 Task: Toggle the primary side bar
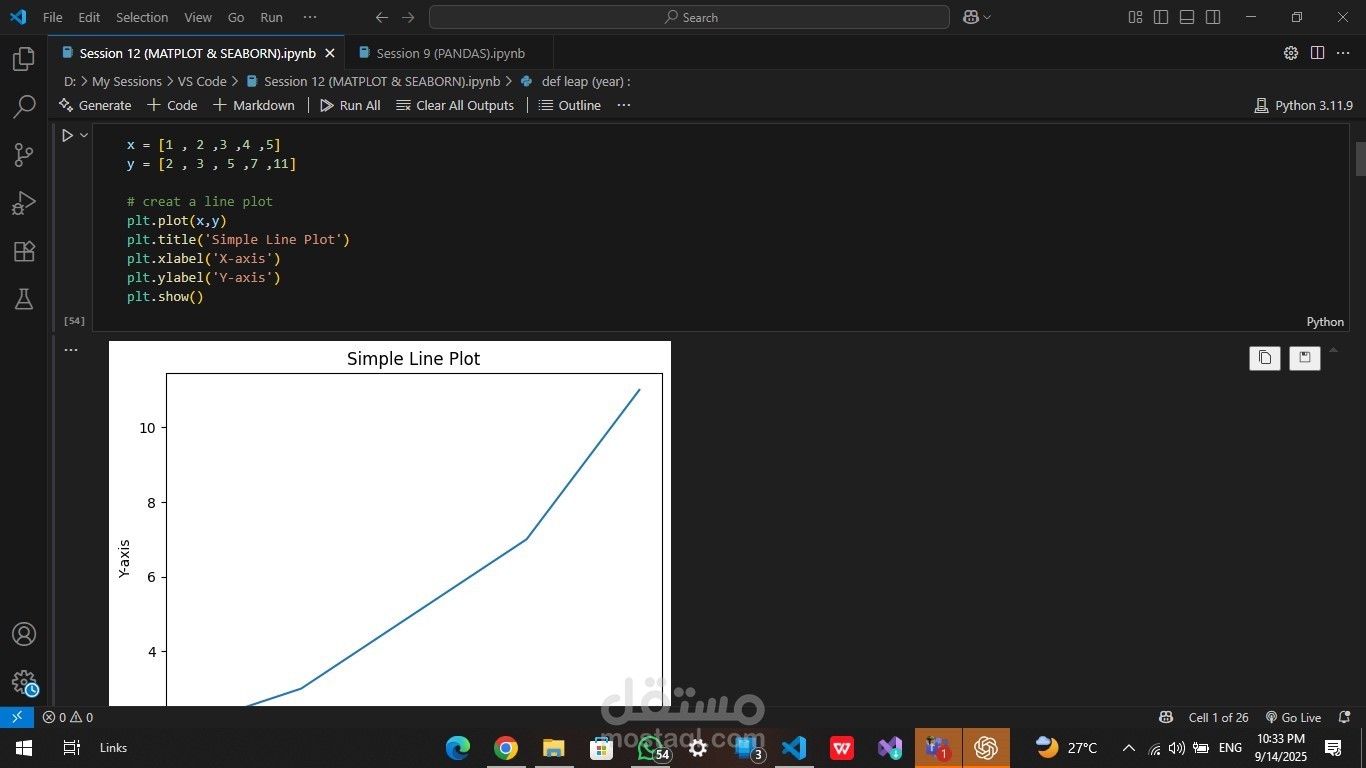pyautogui.click(x=1161, y=17)
